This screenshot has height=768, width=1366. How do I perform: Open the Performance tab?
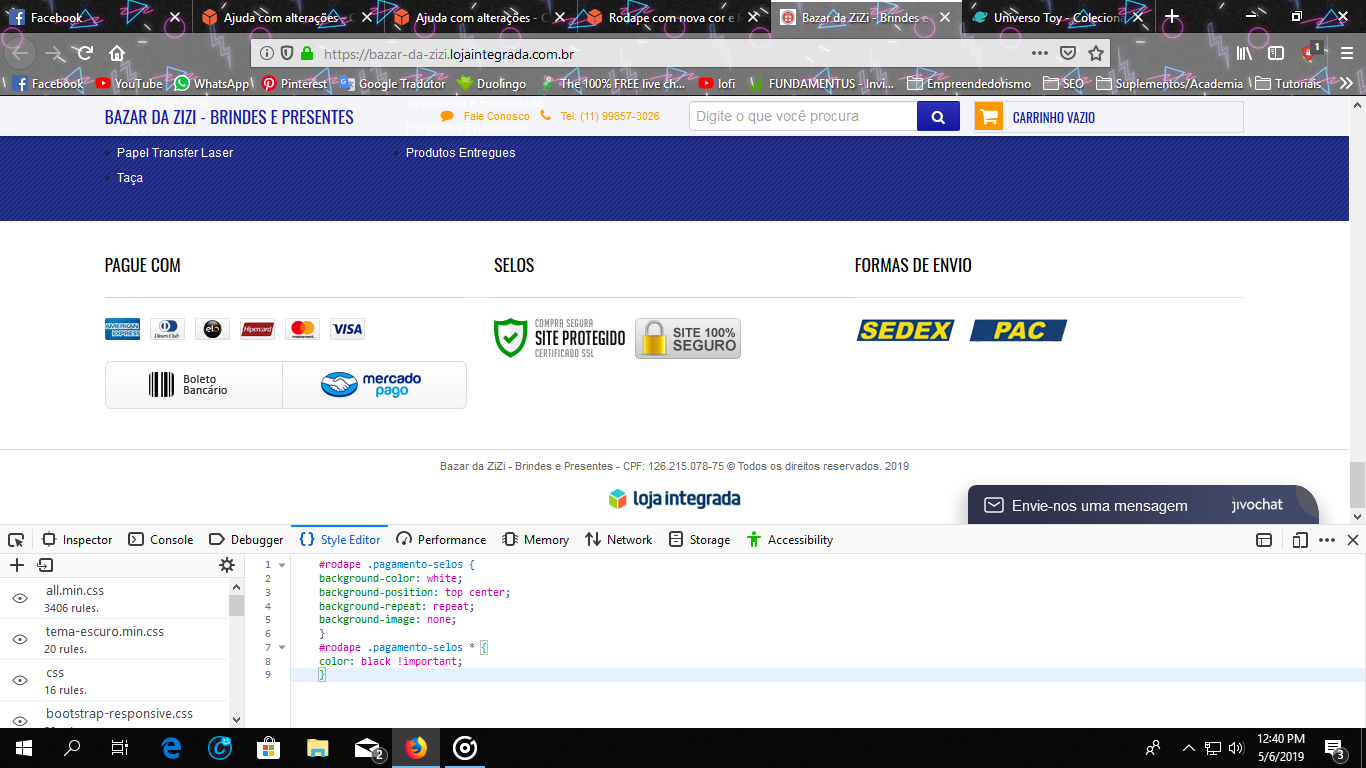[441, 540]
